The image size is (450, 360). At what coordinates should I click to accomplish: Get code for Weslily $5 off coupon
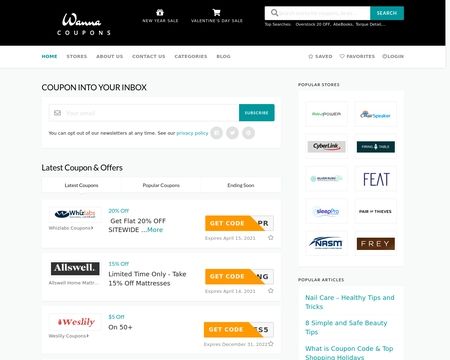(x=239, y=330)
